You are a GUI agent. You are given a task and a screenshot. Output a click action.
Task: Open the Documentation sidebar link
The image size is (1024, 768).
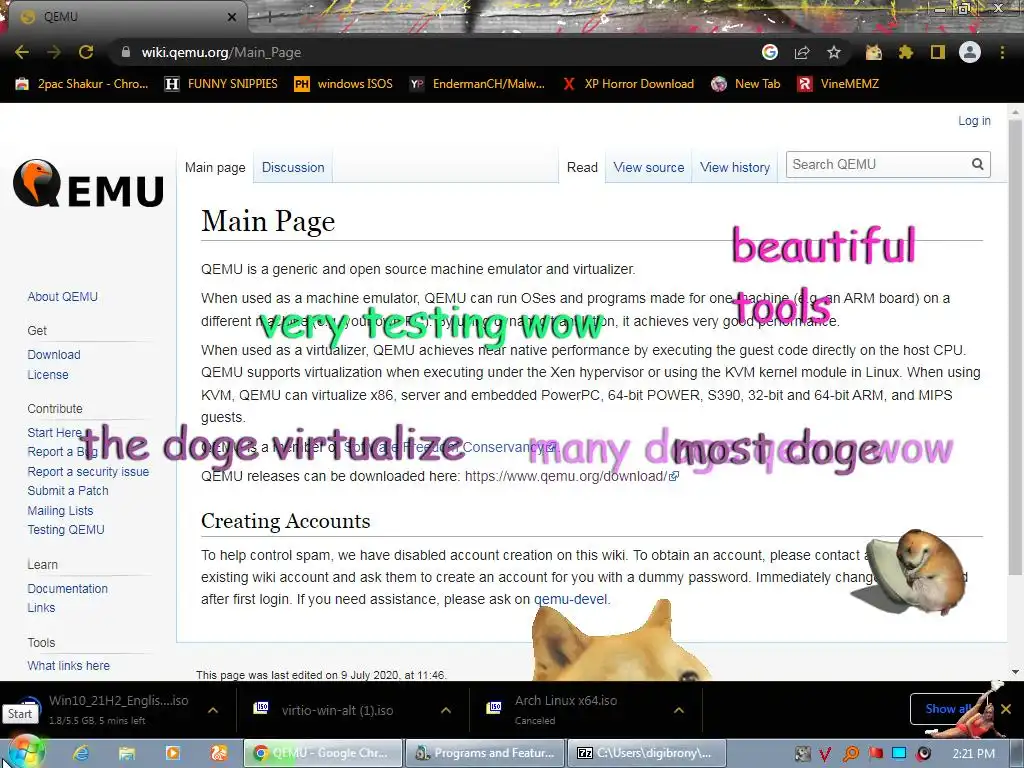67,588
